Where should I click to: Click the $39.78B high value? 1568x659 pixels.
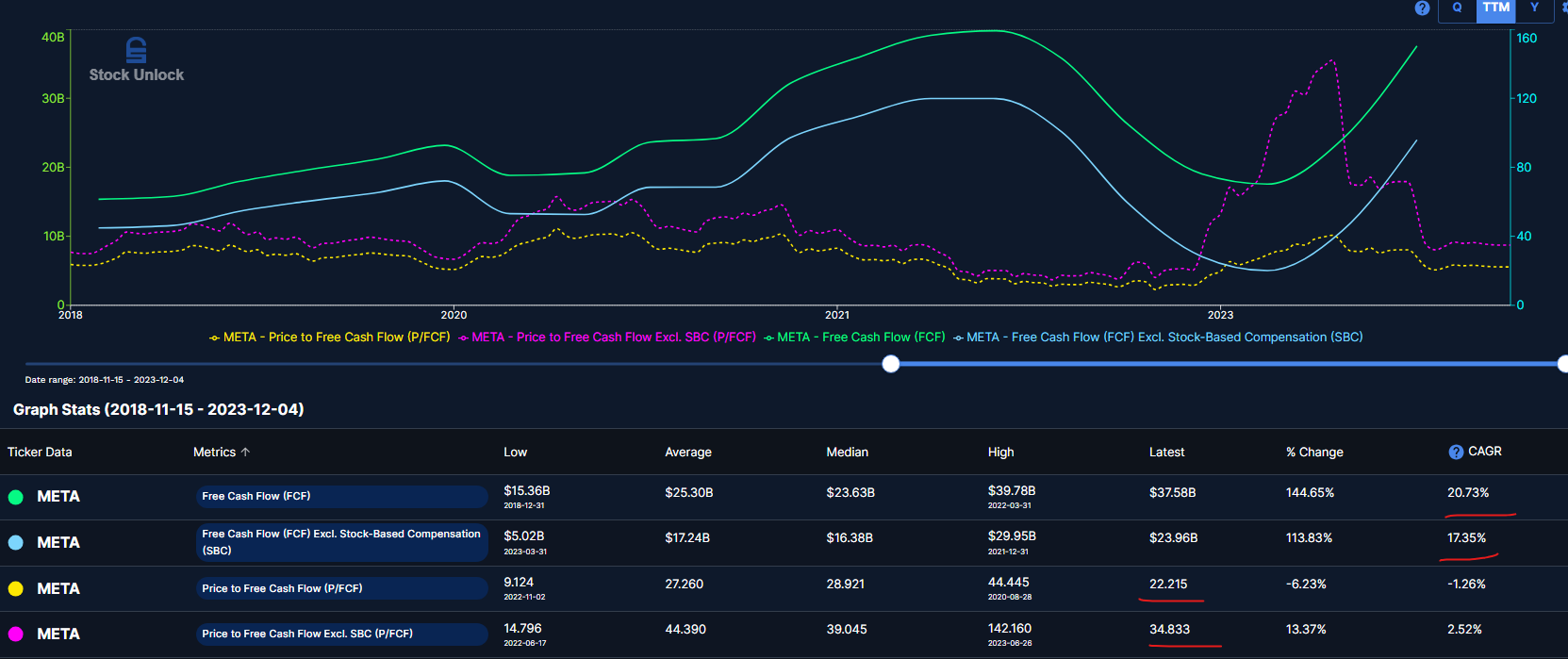point(1012,491)
